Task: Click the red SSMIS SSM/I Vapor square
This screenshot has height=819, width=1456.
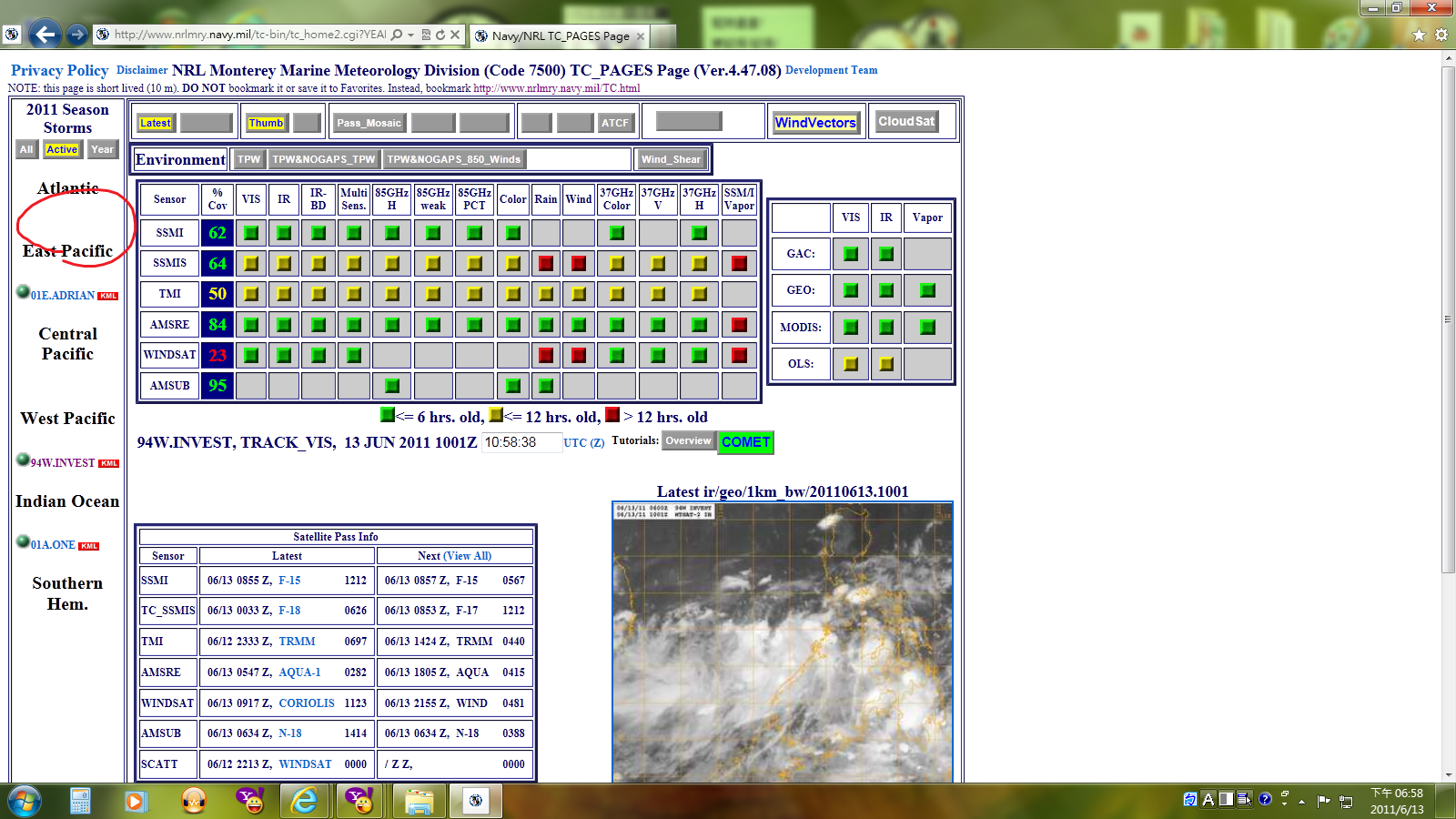Action: click(x=739, y=264)
